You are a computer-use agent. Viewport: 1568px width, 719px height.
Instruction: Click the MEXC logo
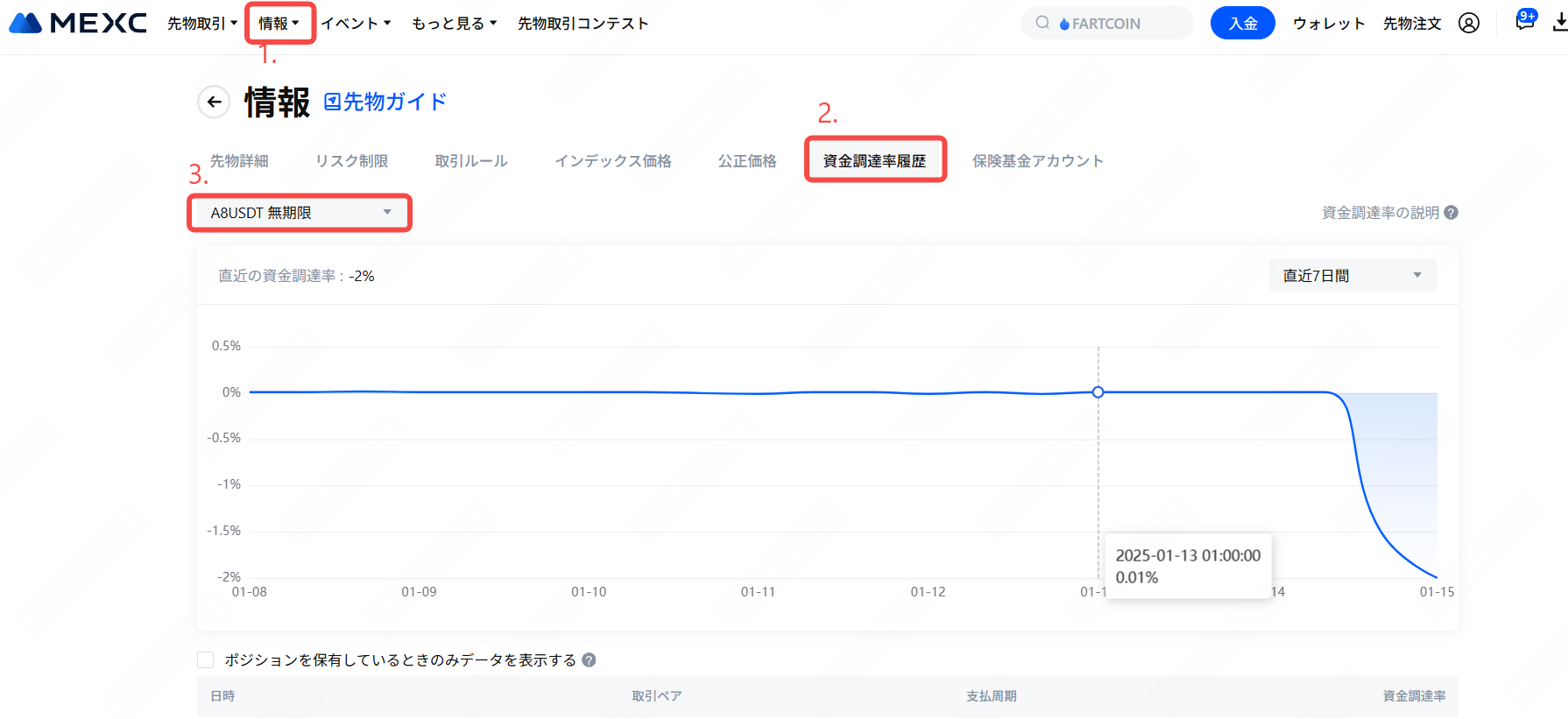click(77, 23)
